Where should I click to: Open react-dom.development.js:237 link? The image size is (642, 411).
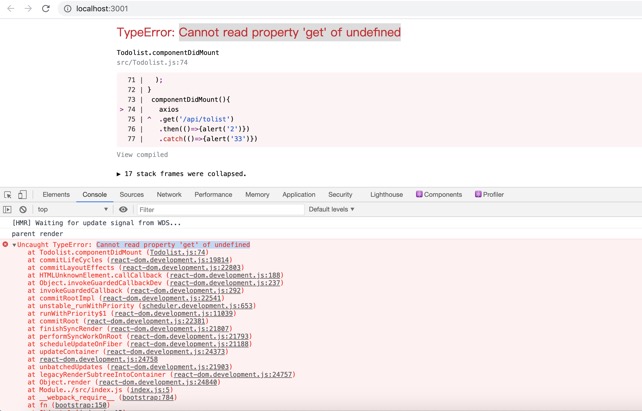point(225,283)
